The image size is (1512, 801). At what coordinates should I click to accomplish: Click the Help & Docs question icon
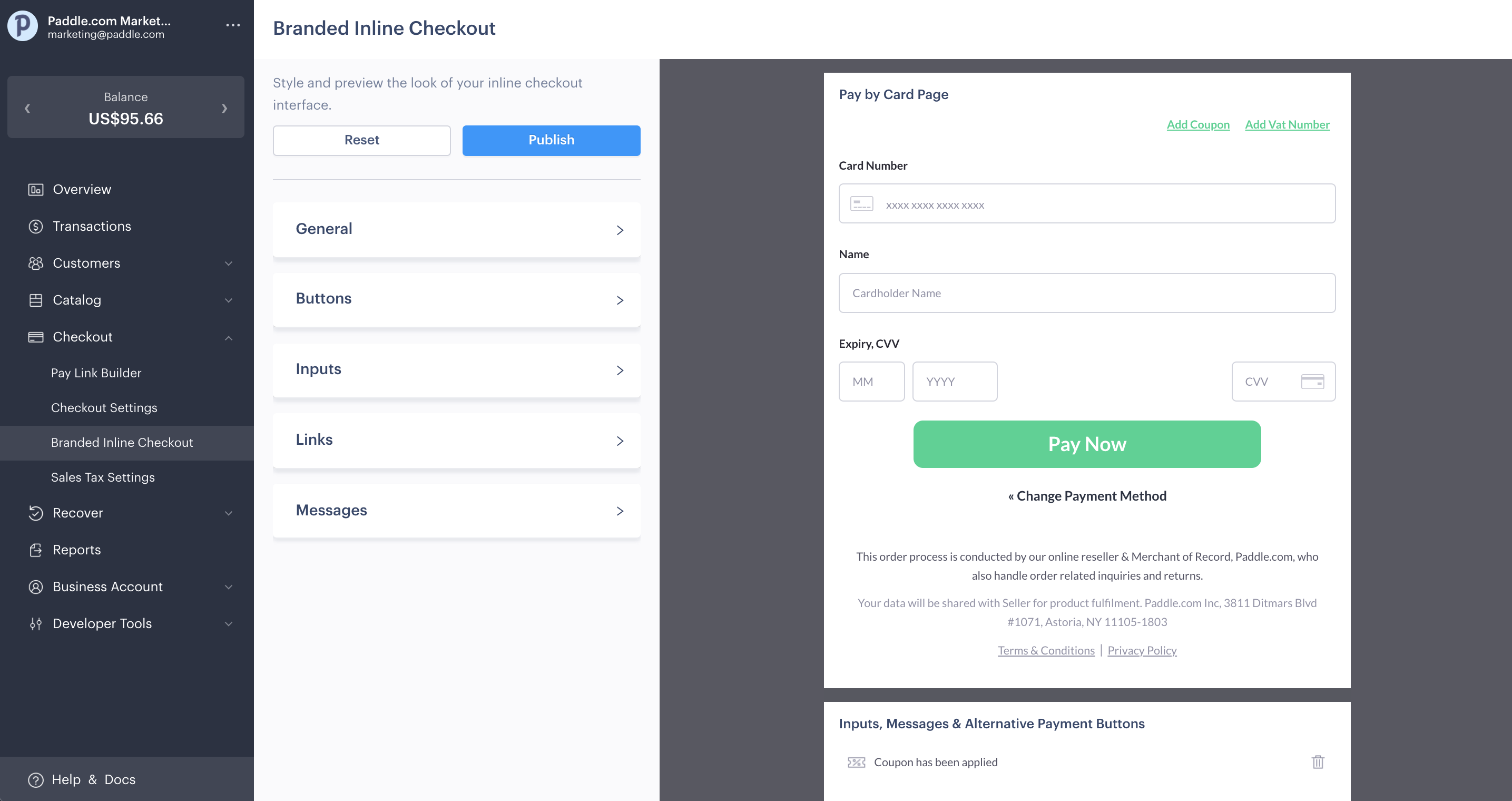(35, 779)
